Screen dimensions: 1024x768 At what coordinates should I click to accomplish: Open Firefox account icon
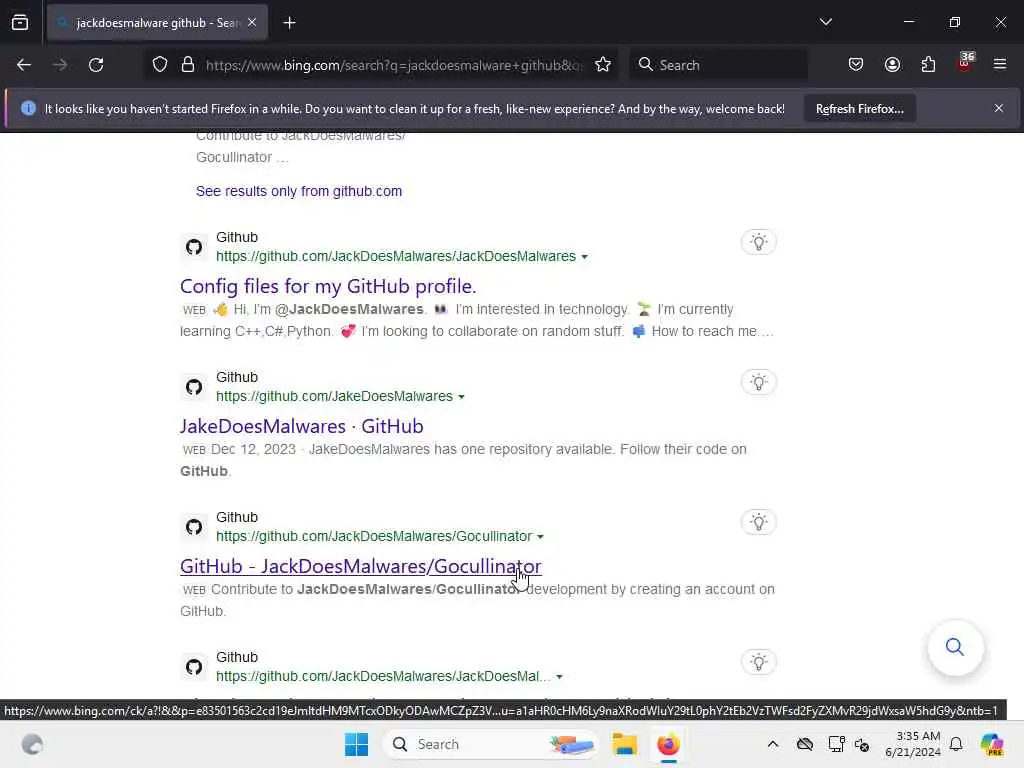coord(892,65)
